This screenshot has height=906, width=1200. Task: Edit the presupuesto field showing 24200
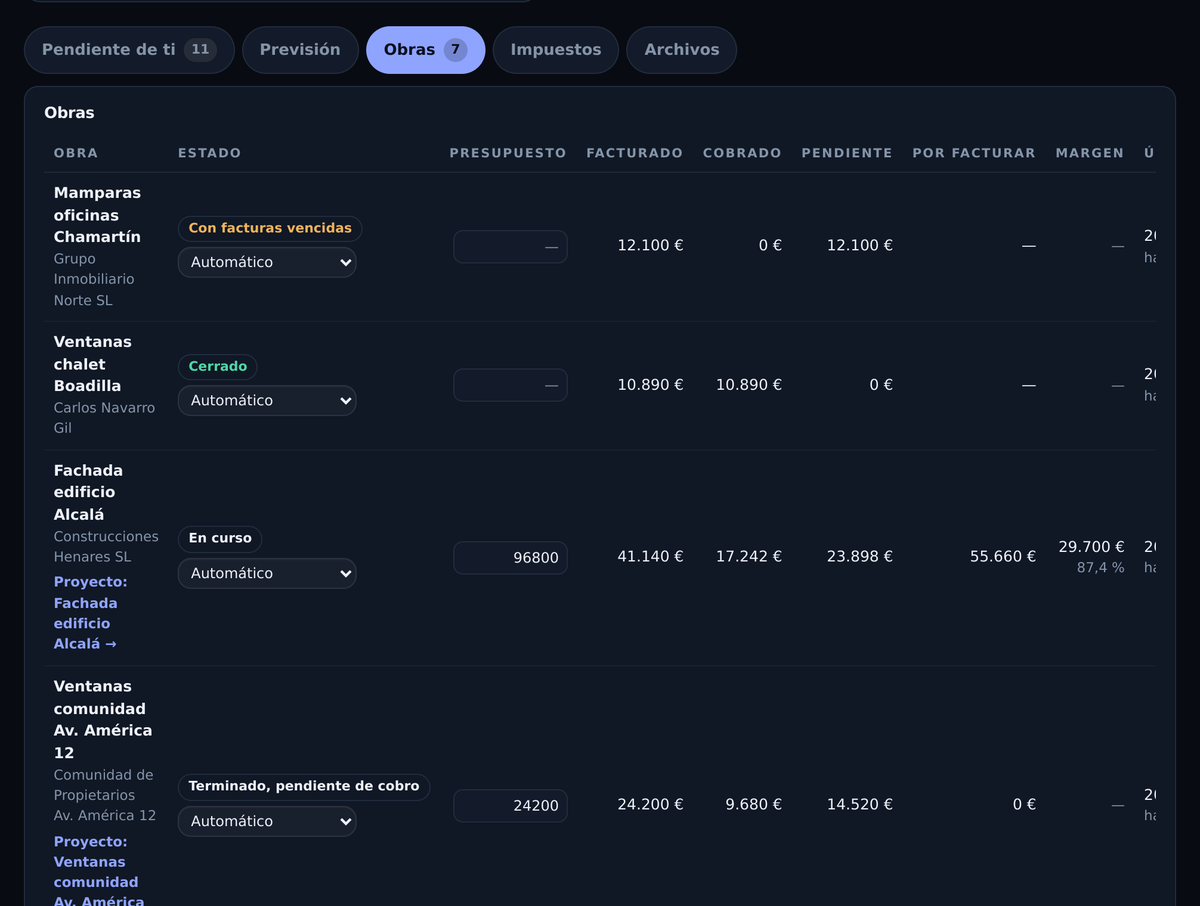point(510,806)
